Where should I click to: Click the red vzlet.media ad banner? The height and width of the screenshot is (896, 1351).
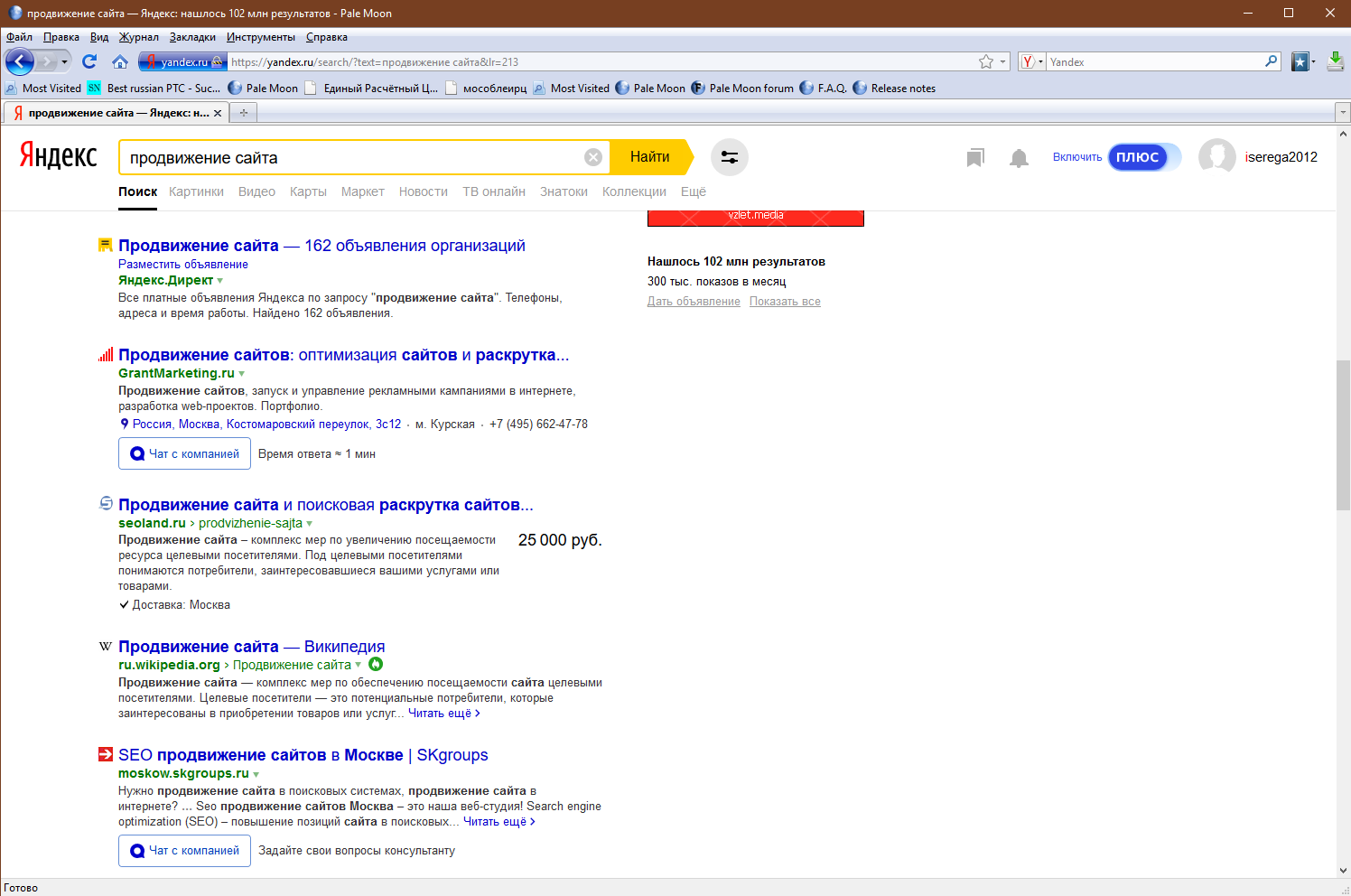[756, 217]
